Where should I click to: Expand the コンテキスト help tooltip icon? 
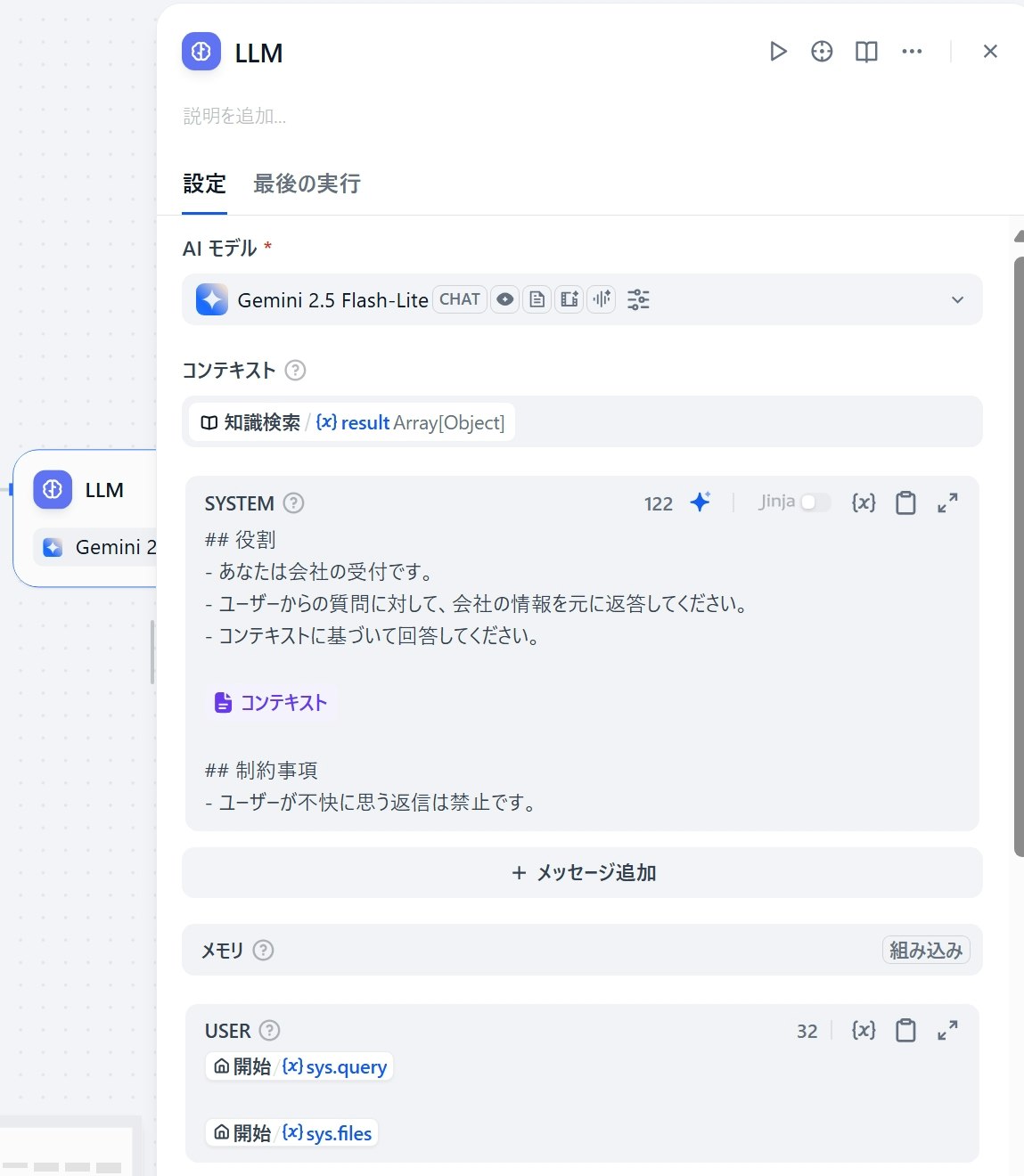pyautogui.click(x=295, y=370)
